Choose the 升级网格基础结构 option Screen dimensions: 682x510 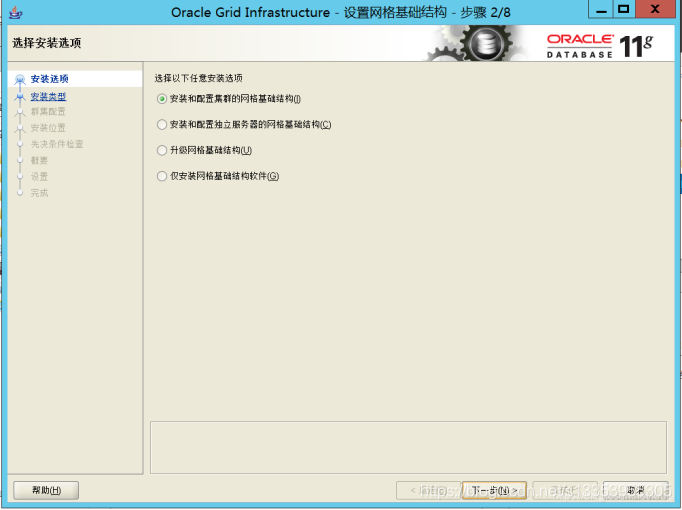click(162, 150)
